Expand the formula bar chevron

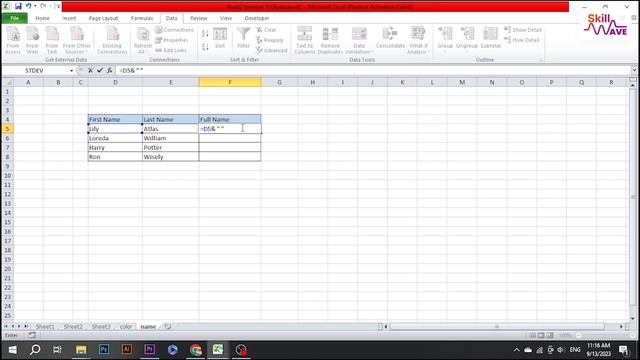pos(634,71)
